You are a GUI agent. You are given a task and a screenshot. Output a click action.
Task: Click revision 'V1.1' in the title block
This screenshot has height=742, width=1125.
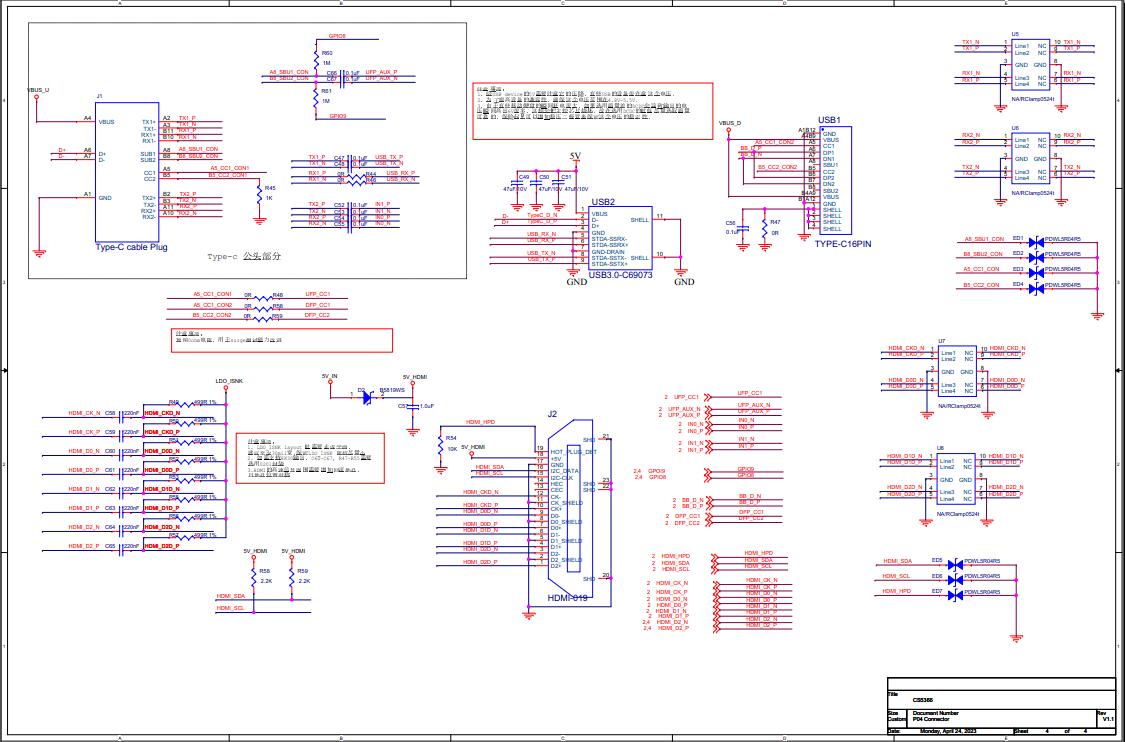(1107, 718)
